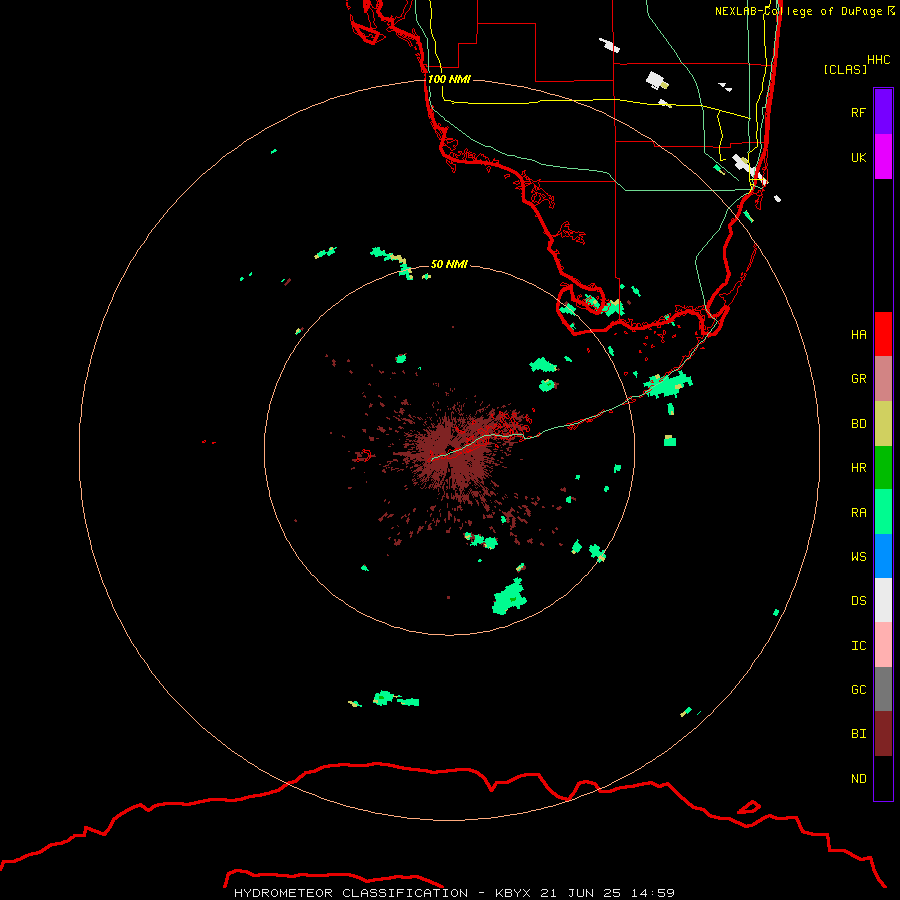Click the BD yellow legend swatch
The width and height of the screenshot is (900, 900).
click(x=883, y=424)
